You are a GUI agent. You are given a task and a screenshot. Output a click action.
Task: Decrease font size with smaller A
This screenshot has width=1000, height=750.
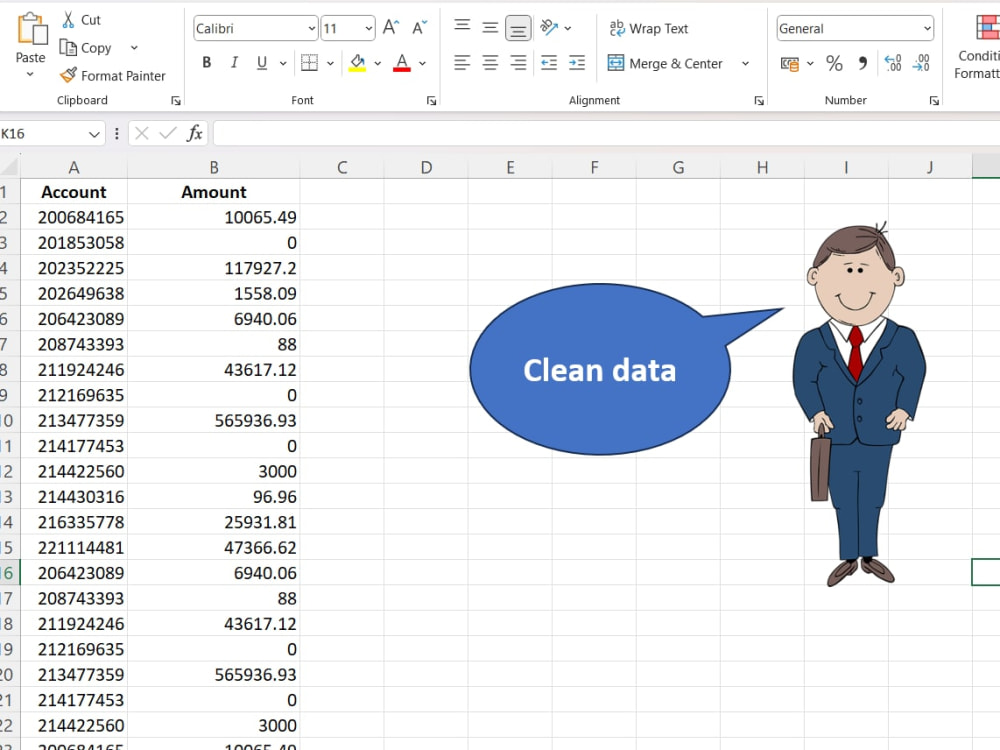click(420, 27)
